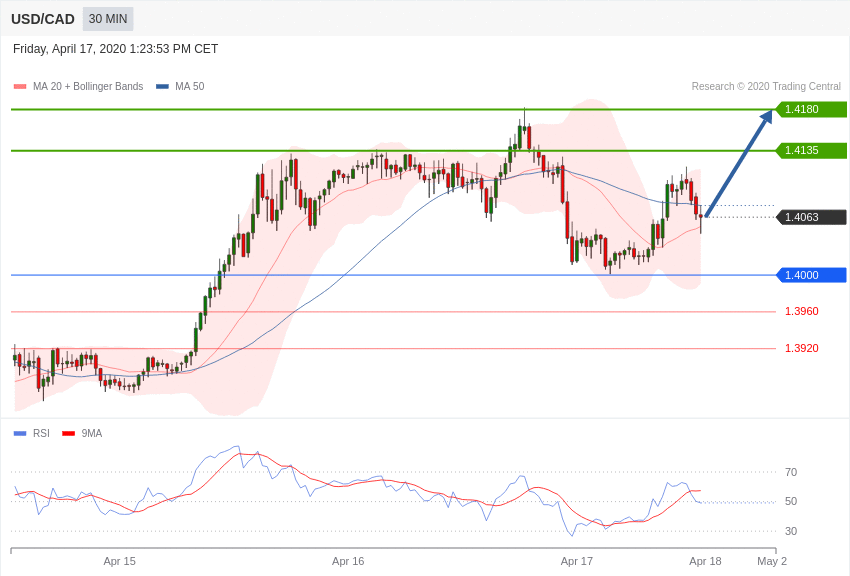Viewport: 850px width, 576px height.
Task: Click the 1.3920 support level label
Action: coord(802,348)
